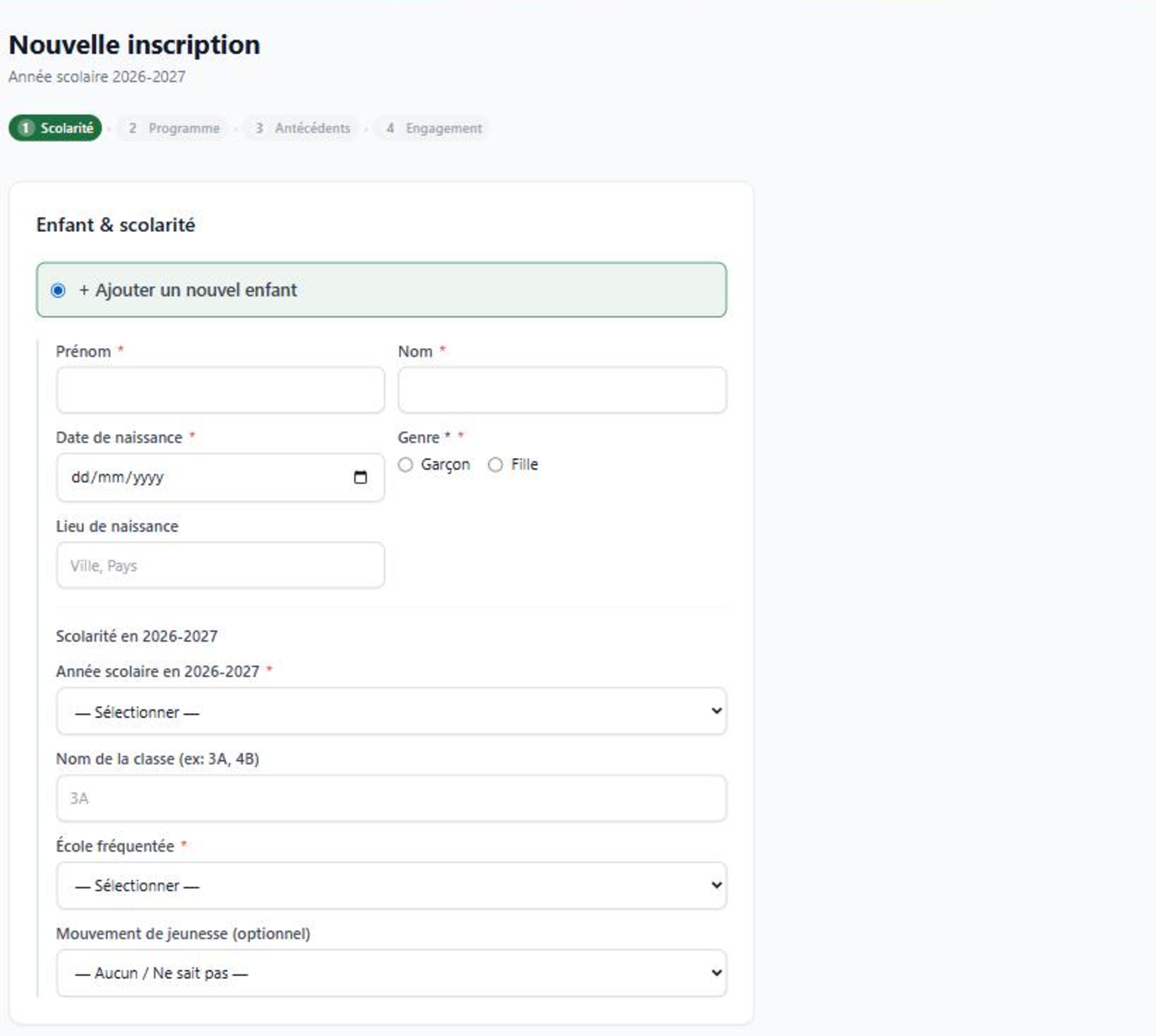Expand the Mouvement de jeunesse dropdown
Screen dimensions: 1156x1036
[391, 973]
